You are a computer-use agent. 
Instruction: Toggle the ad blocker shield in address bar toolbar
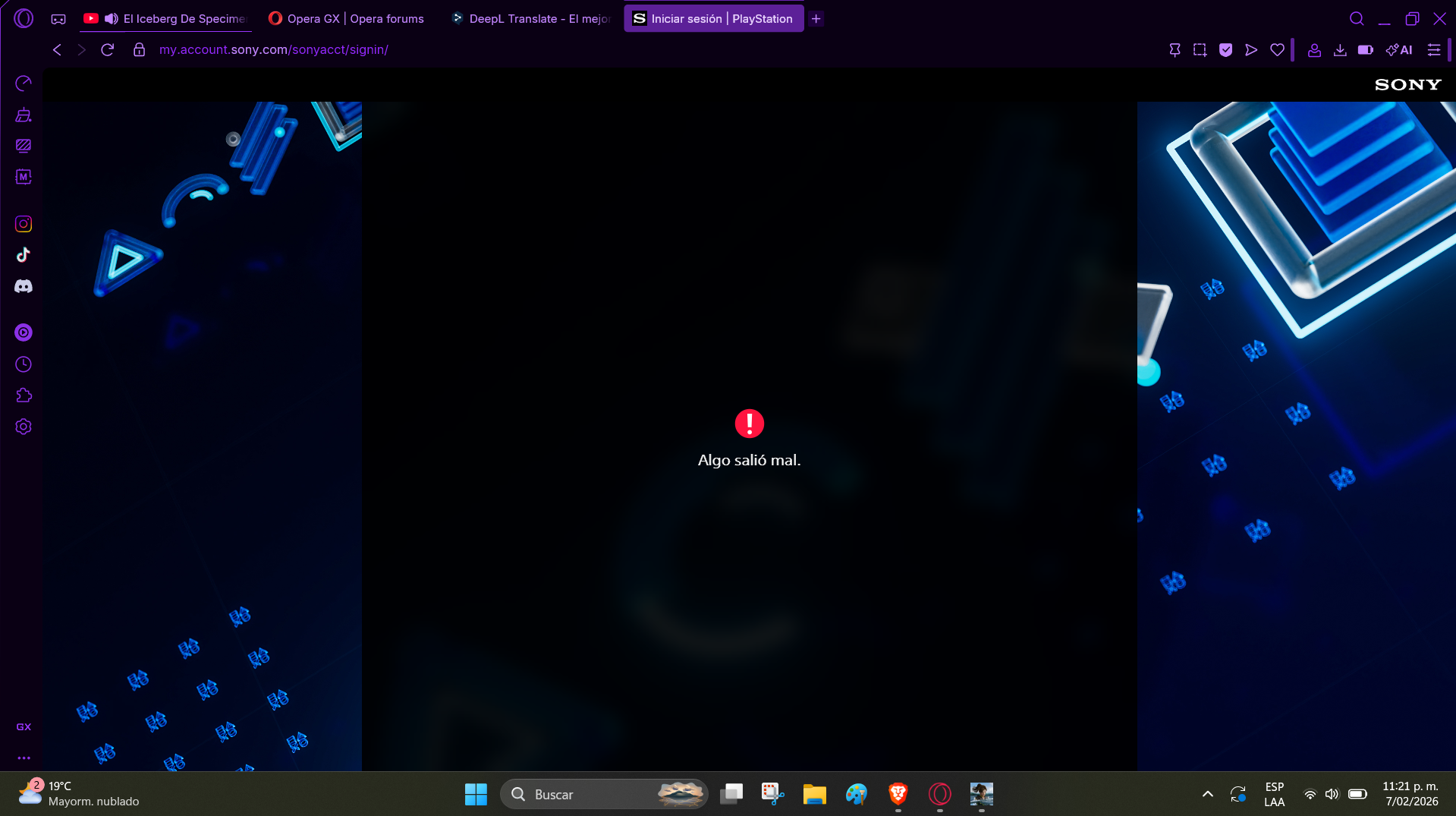click(1226, 49)
